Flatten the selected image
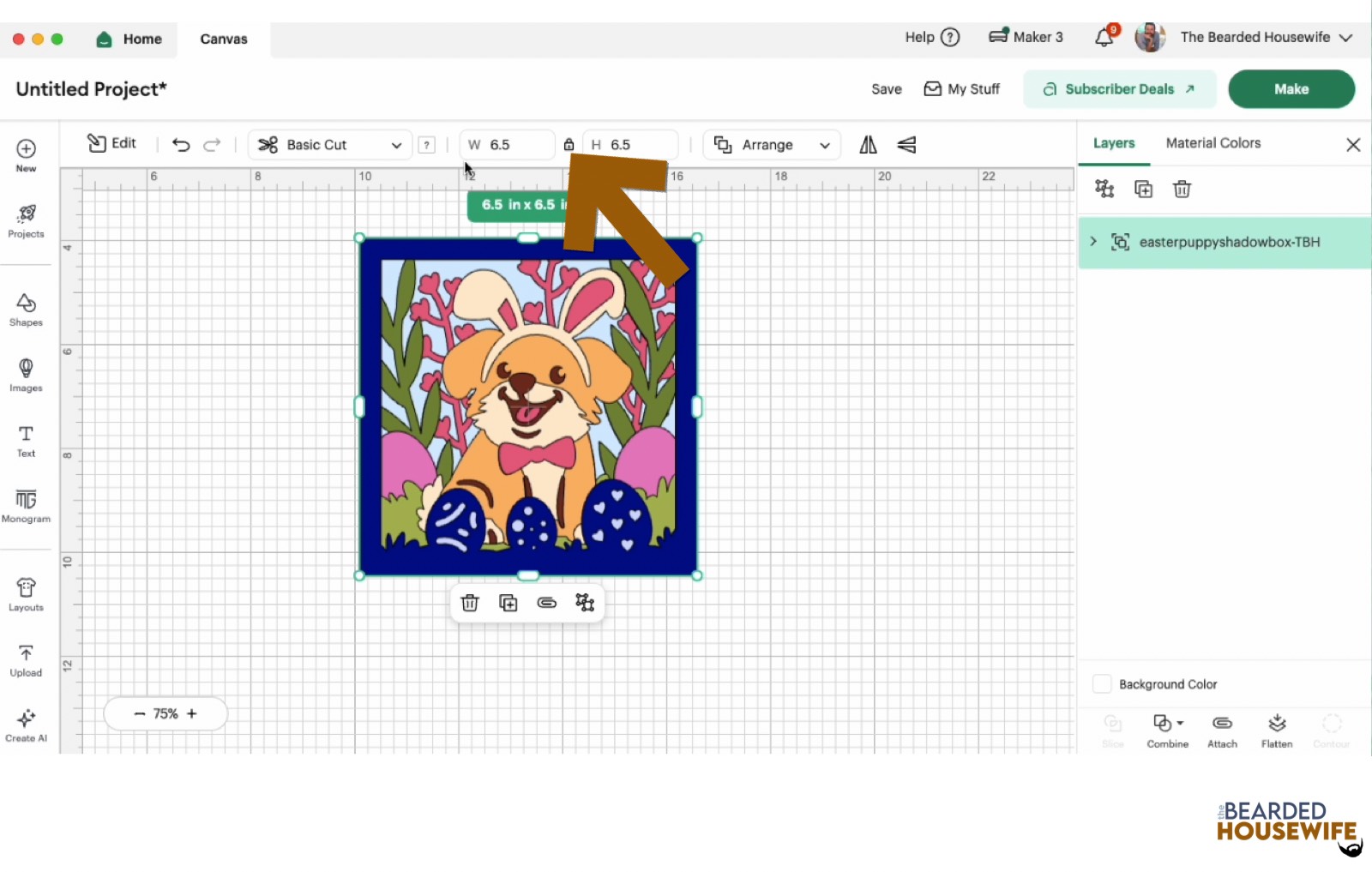 (1277, 729)
